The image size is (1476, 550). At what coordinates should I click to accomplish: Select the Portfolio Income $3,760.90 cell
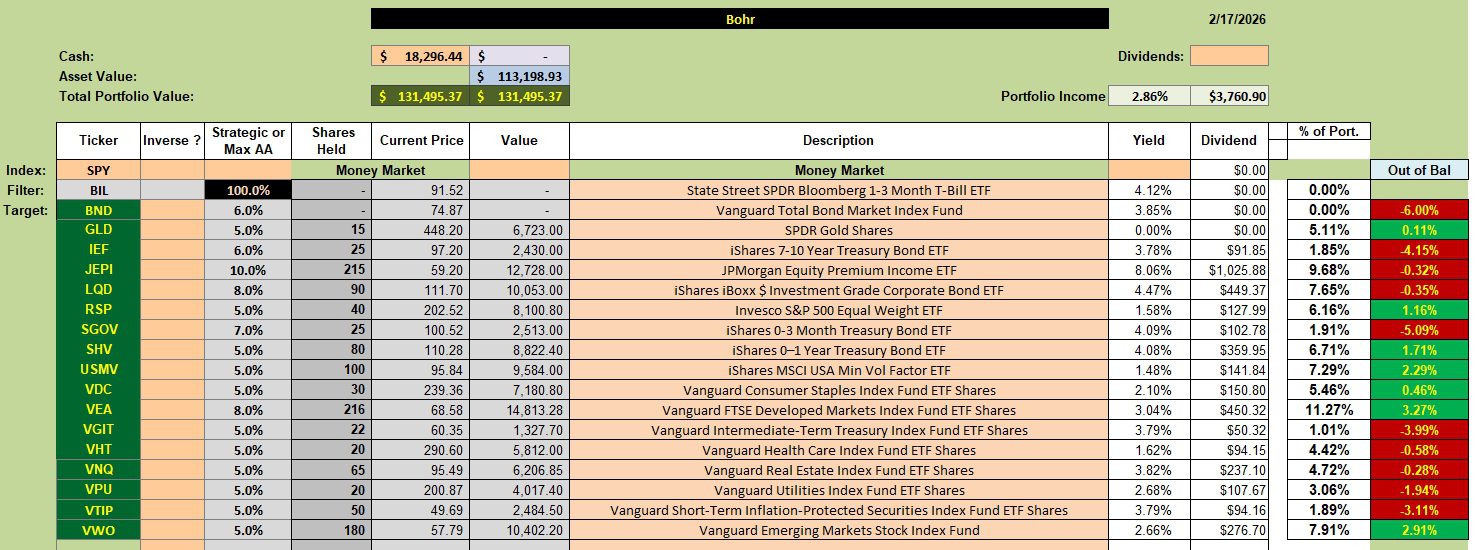(x=1229, y=96)
